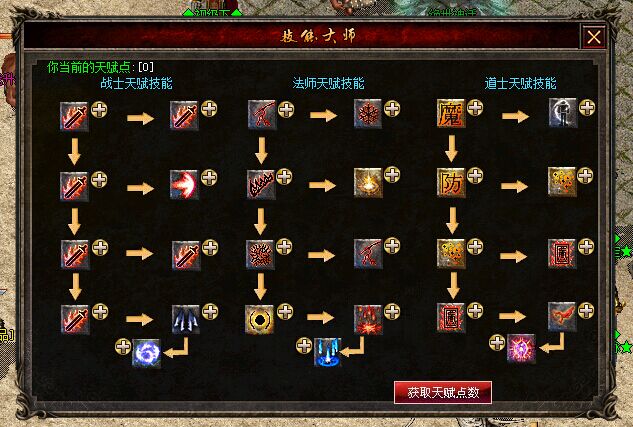
Task: Add a point to the purple orb skill
Action: 497,343
